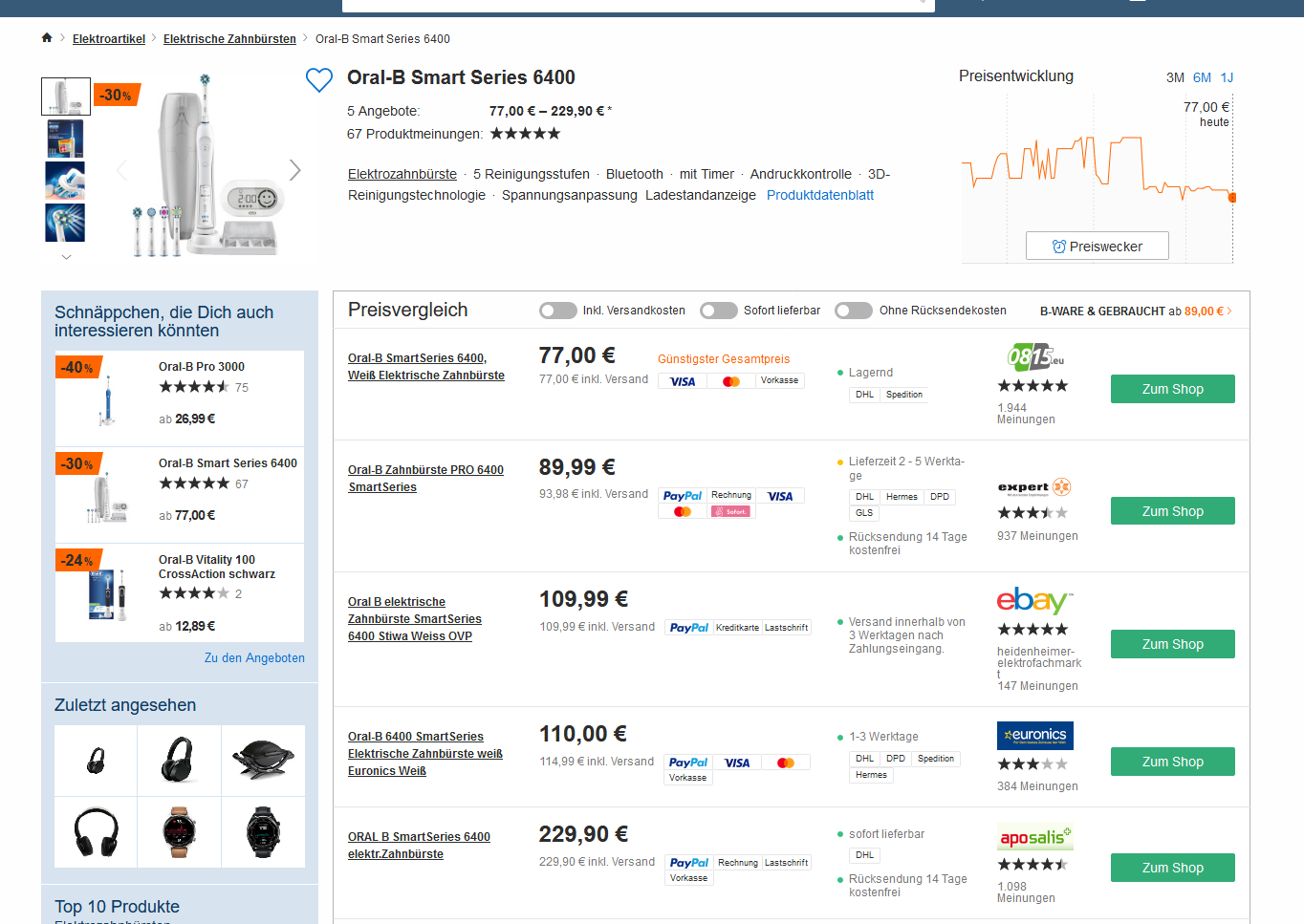Switch price chart to 1J range
Image resolution: width=1304 pixels, height=924 pixels.
(x=1227, y=77)
